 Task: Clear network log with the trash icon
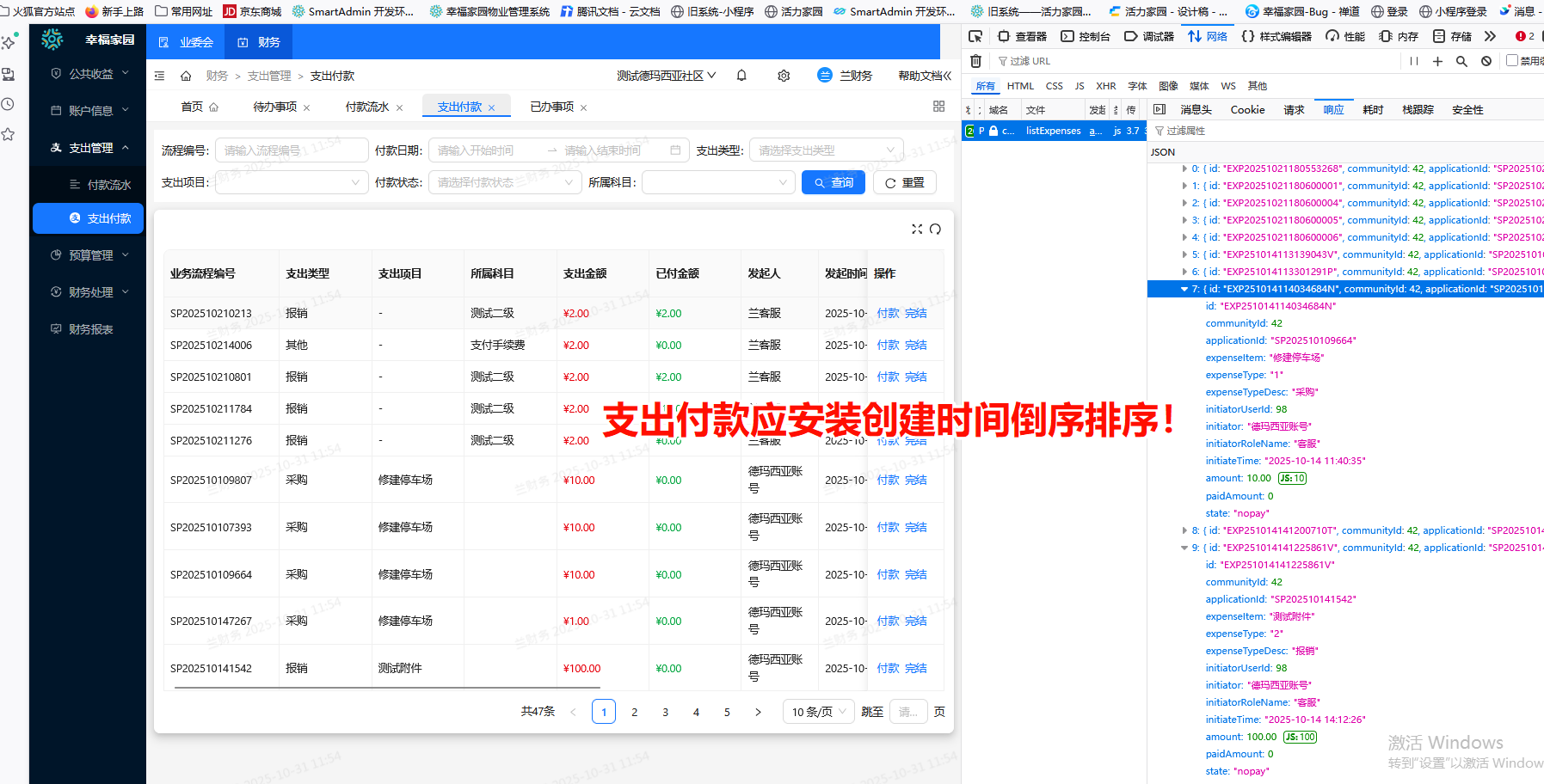[975, 61]
